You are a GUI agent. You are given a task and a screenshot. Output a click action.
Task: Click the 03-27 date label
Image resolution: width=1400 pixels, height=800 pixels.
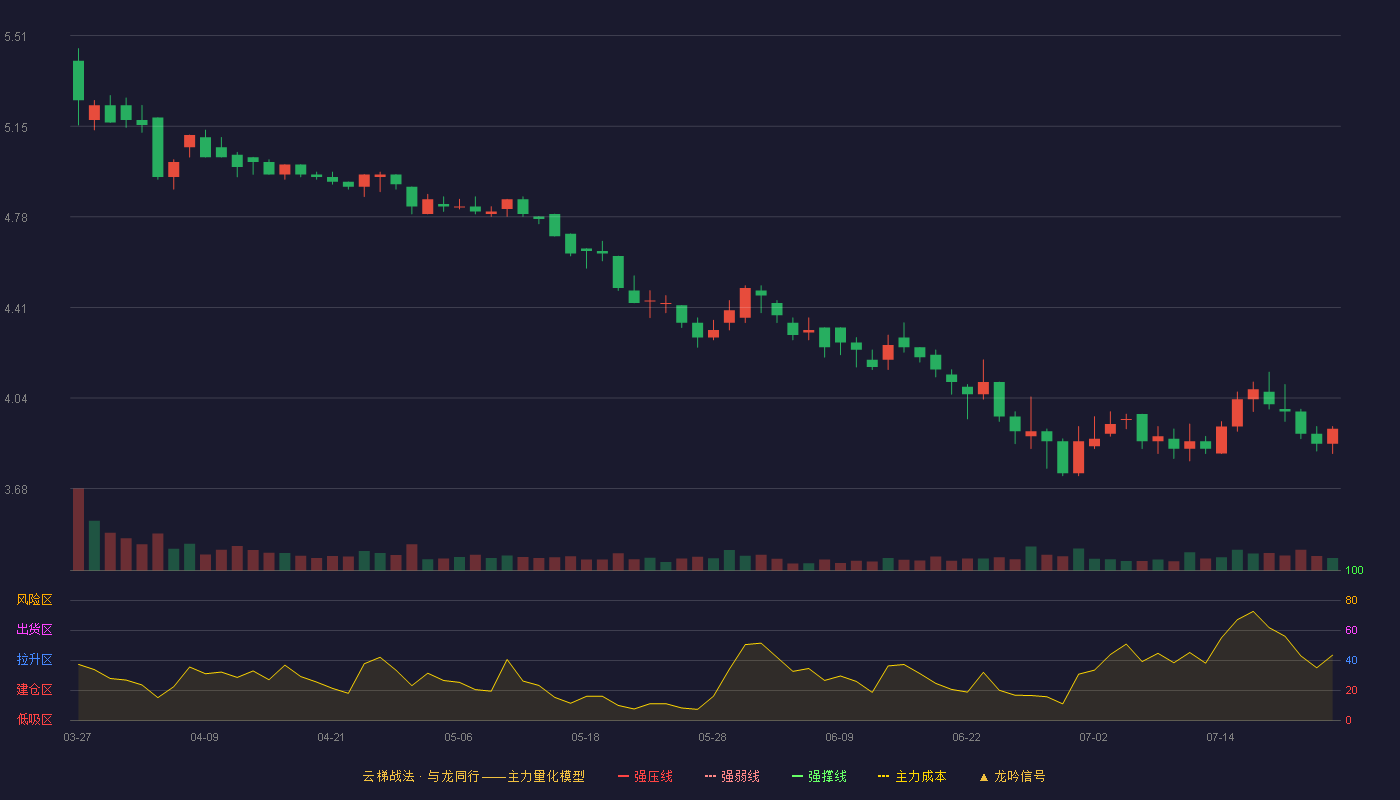[77, 737]
